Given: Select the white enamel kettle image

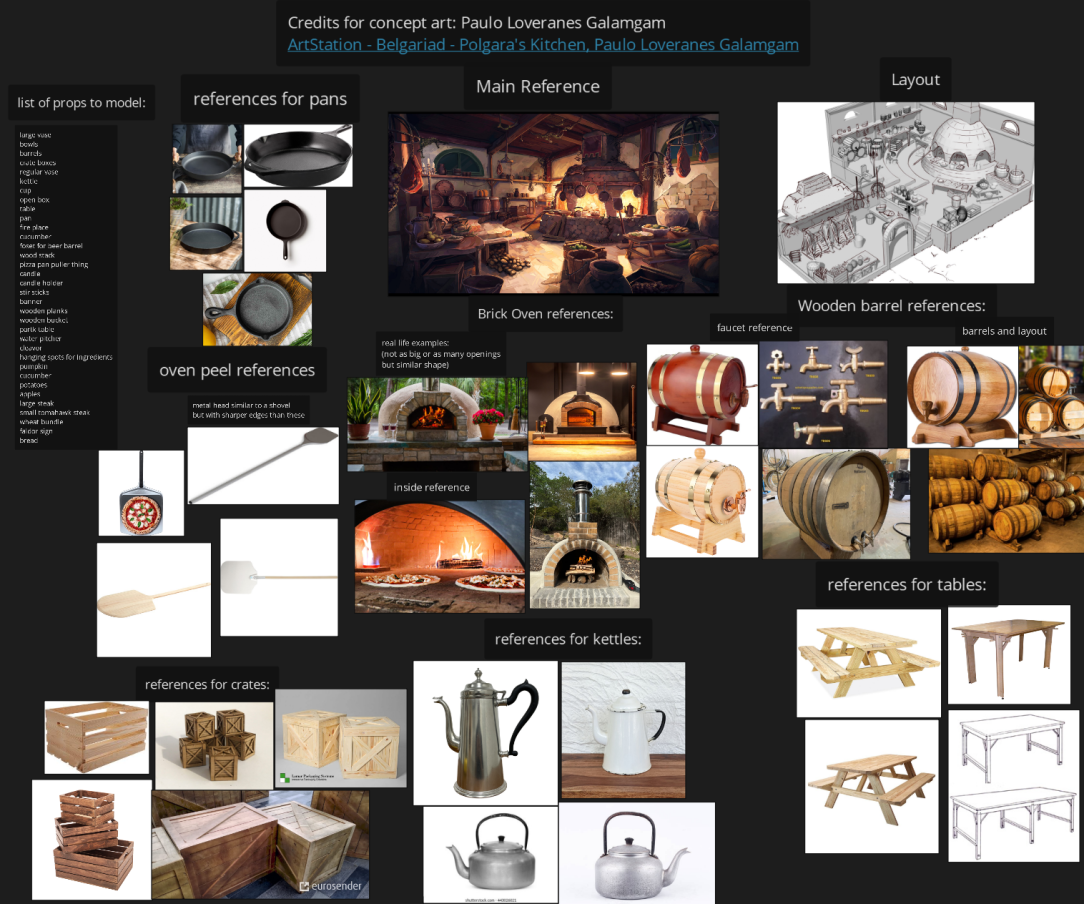Looking at the screenshot, I should (624, 731).
